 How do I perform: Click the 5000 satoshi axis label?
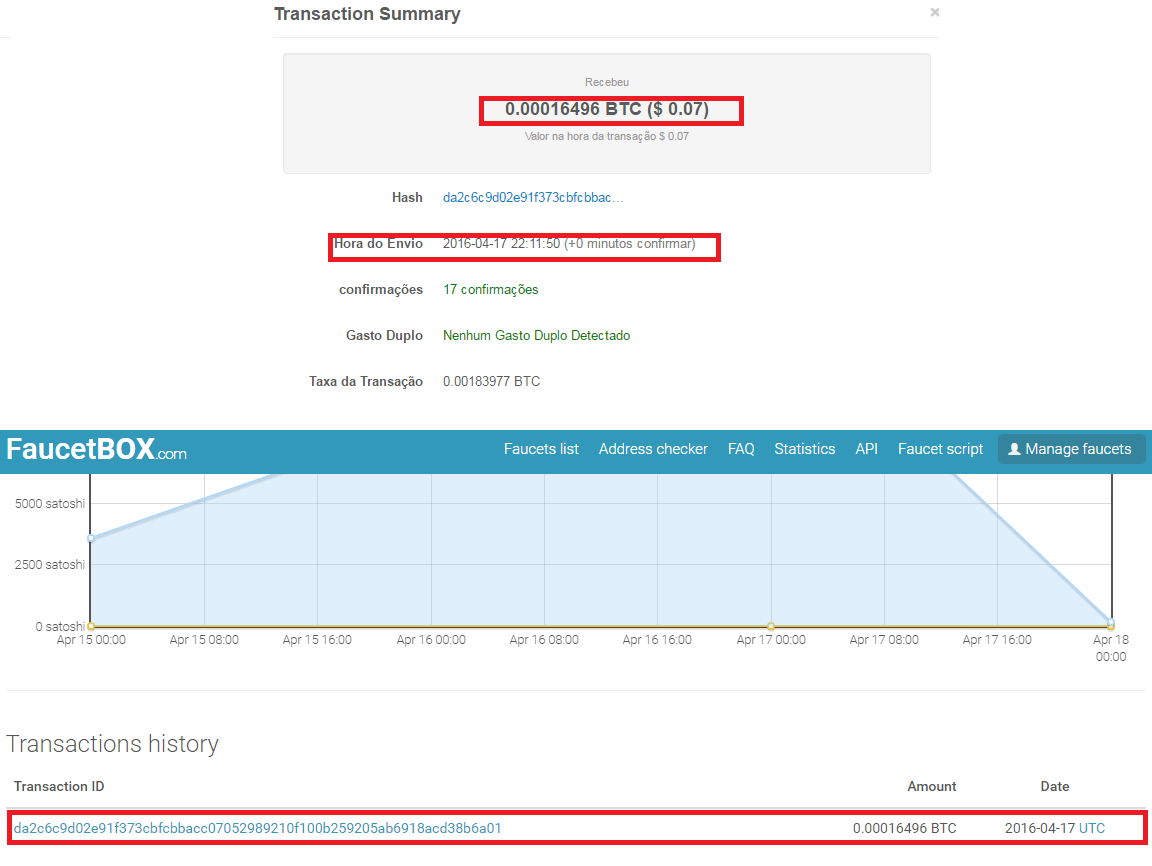coord(50,504)
